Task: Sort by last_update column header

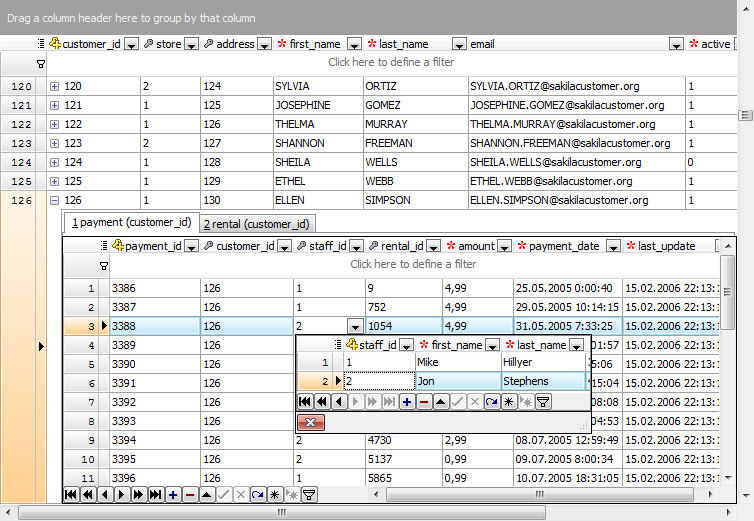Action: [x=669, y=246]
